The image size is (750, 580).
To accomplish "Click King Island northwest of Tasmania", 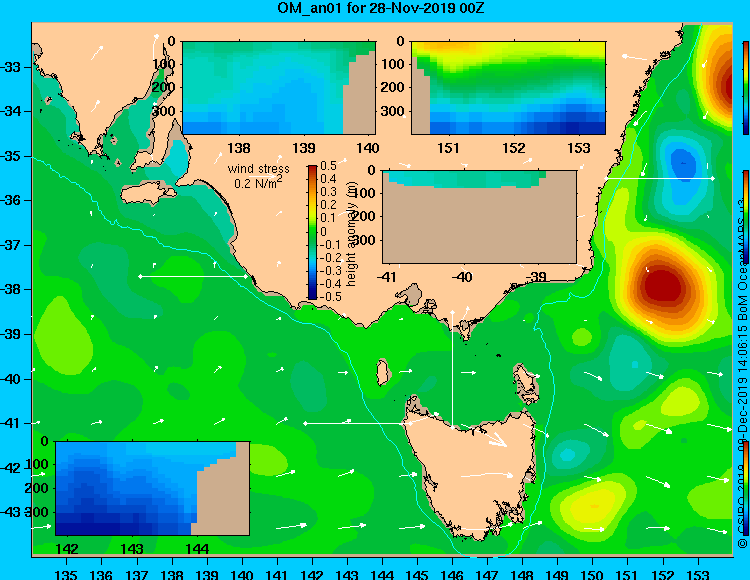I will tap(382, 372).
